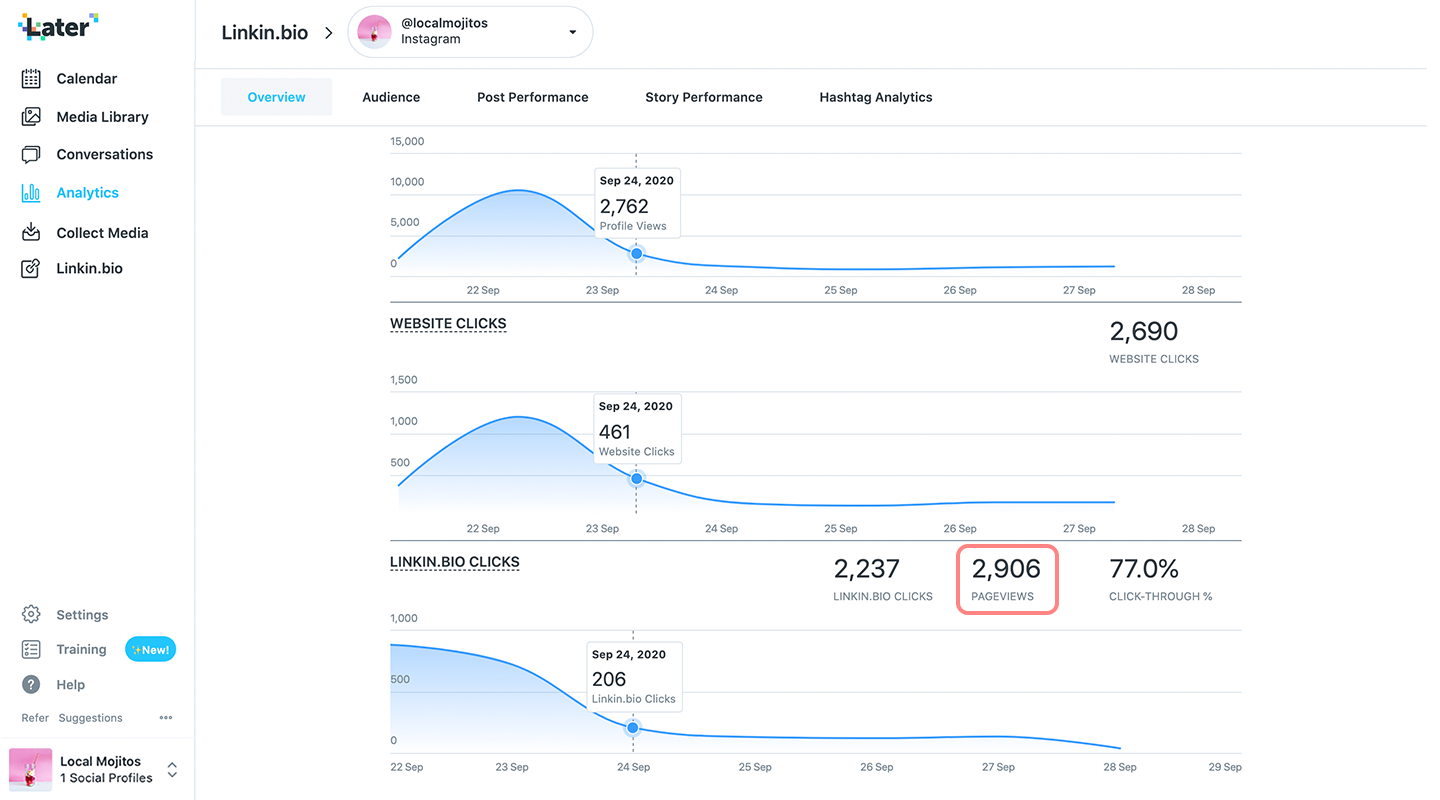Click the Linkin.bio Clicks chart data point
This screenshot has width=1440, height=800.
tap(632, 727)
